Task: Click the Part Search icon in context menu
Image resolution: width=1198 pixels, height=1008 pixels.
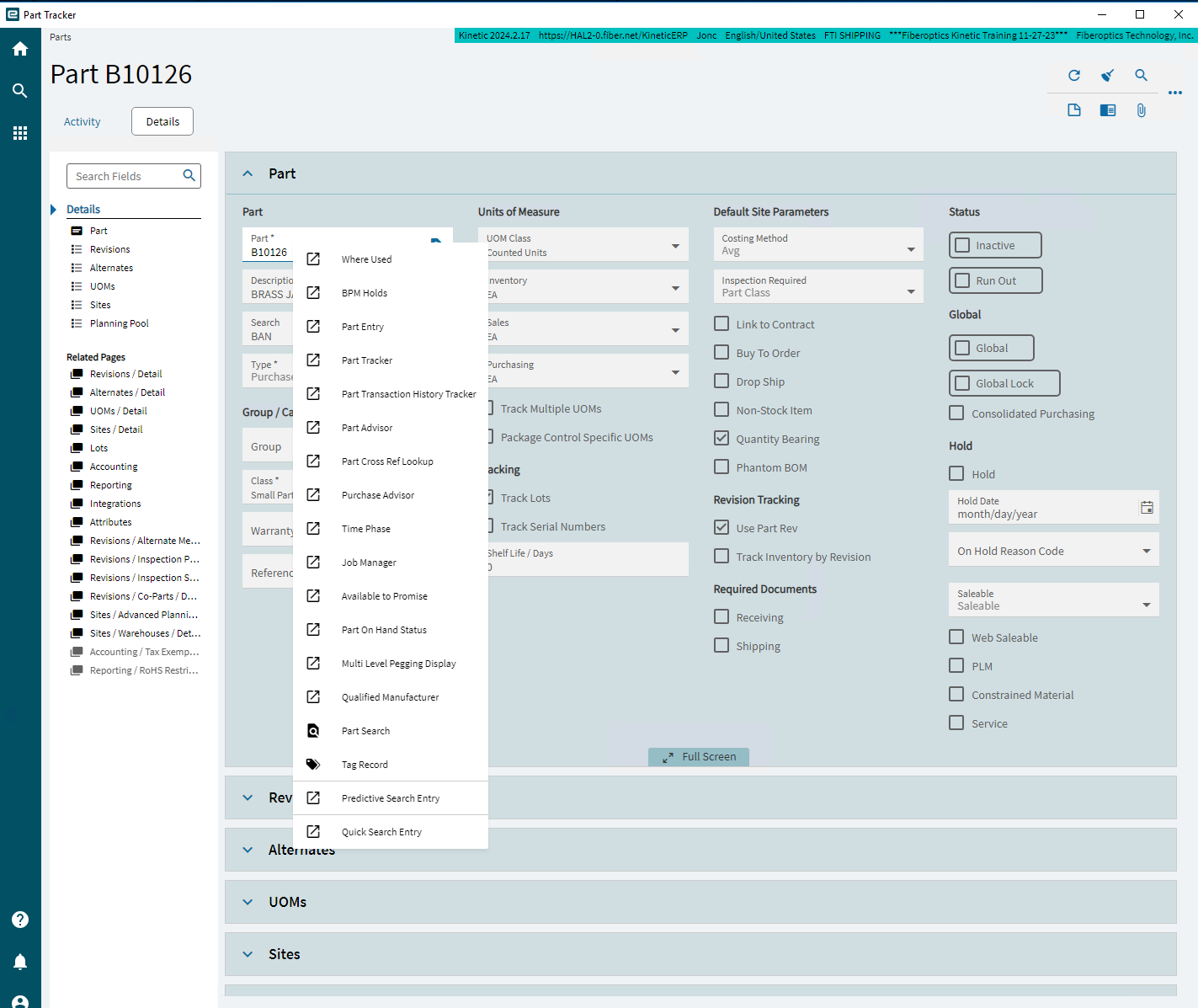Action: (313, 731)
